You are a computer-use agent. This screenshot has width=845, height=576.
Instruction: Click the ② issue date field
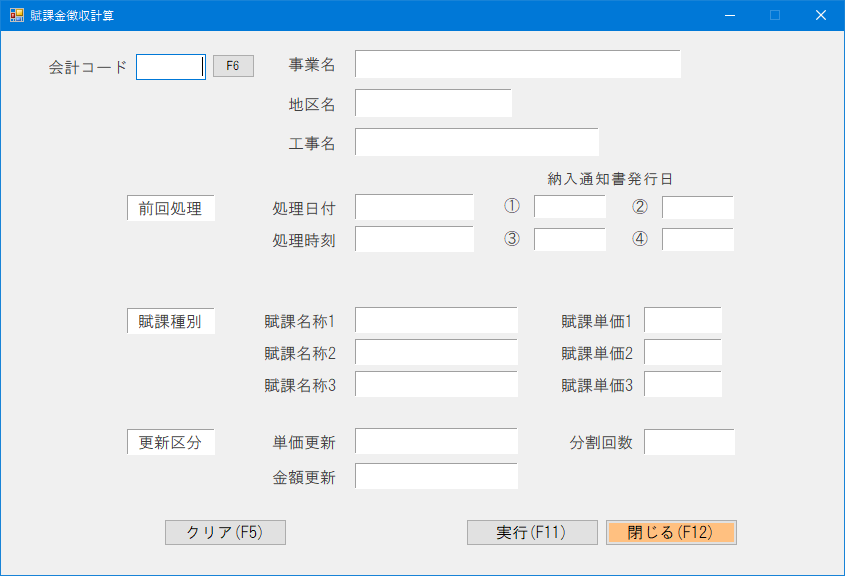coord(697,207)
